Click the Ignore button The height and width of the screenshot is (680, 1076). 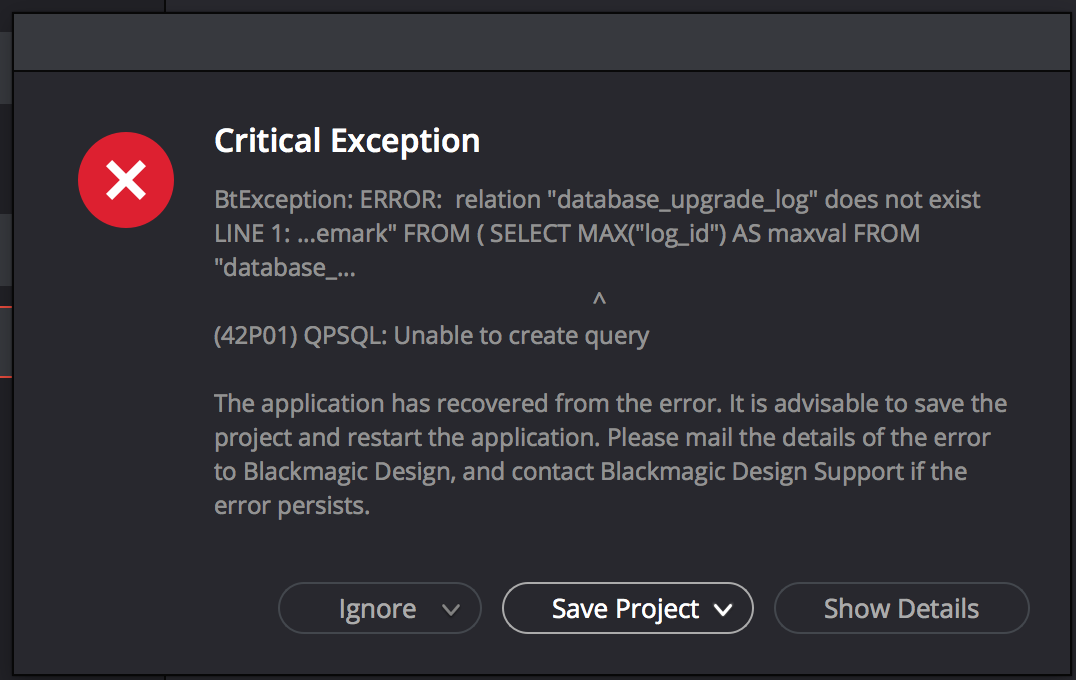pos(379,608)
